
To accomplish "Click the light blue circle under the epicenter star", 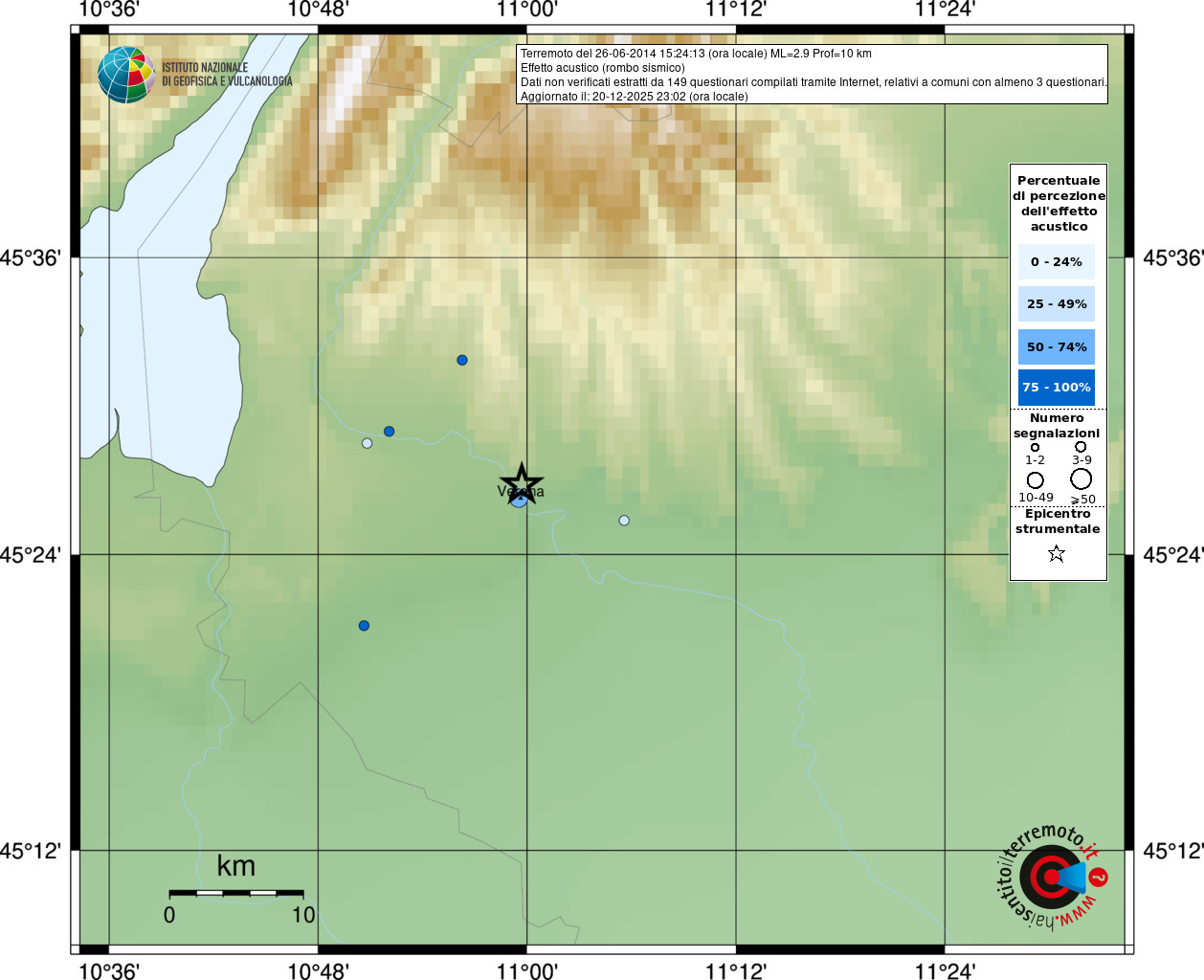I will 519,500.
